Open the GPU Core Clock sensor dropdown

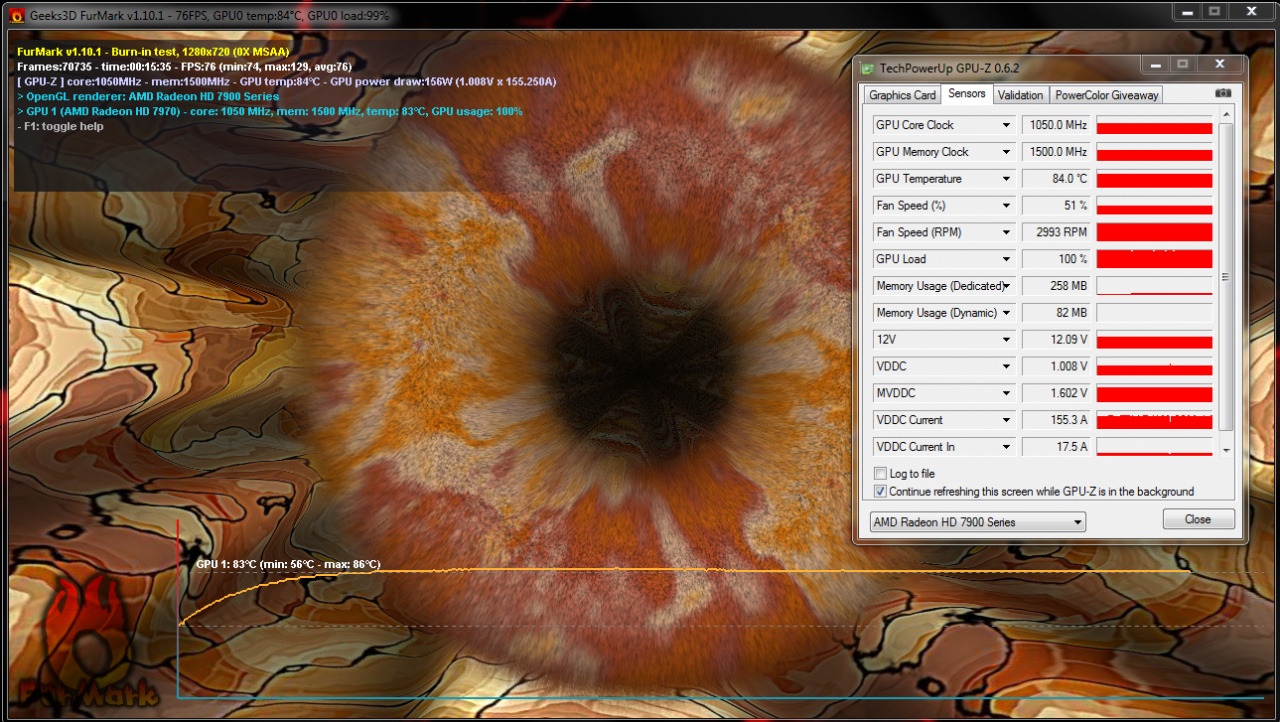coord(1007,125)
